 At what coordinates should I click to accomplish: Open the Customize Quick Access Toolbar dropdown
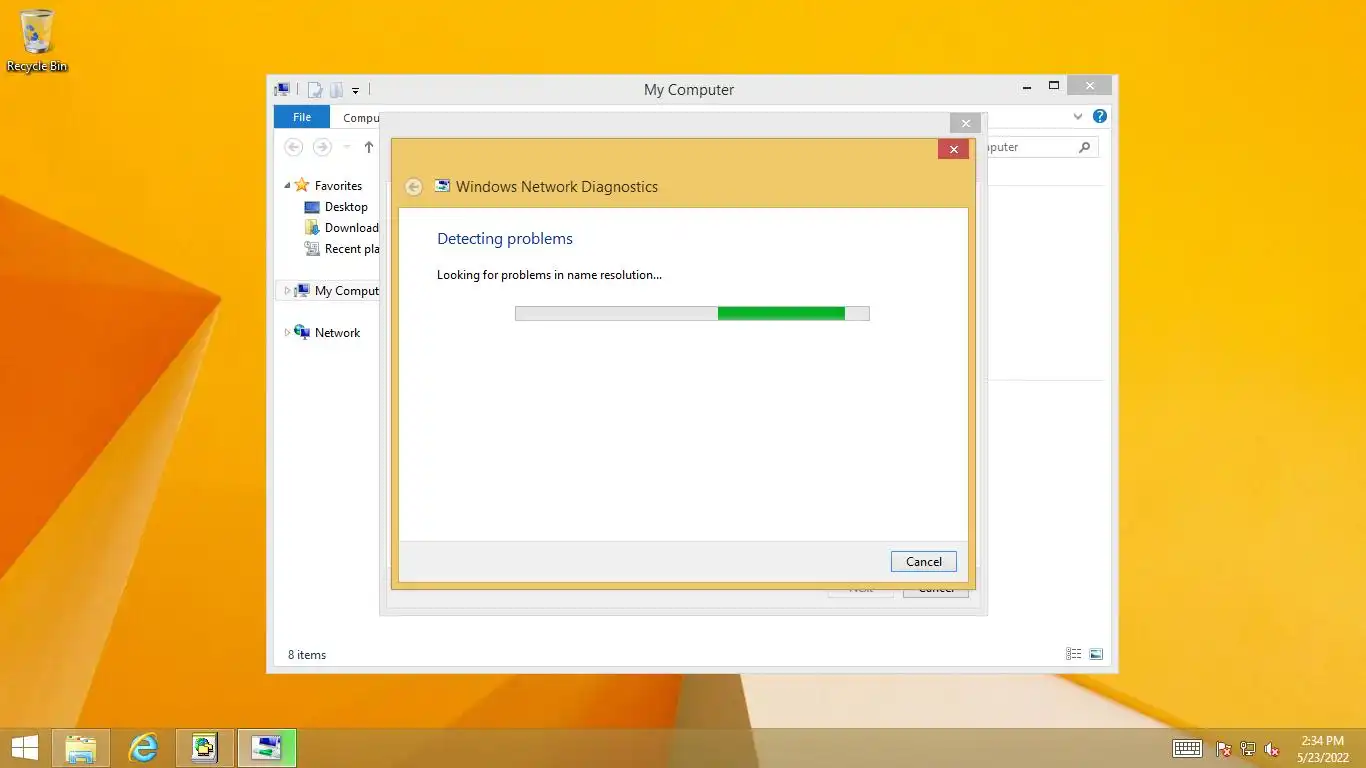pos(355,90)
